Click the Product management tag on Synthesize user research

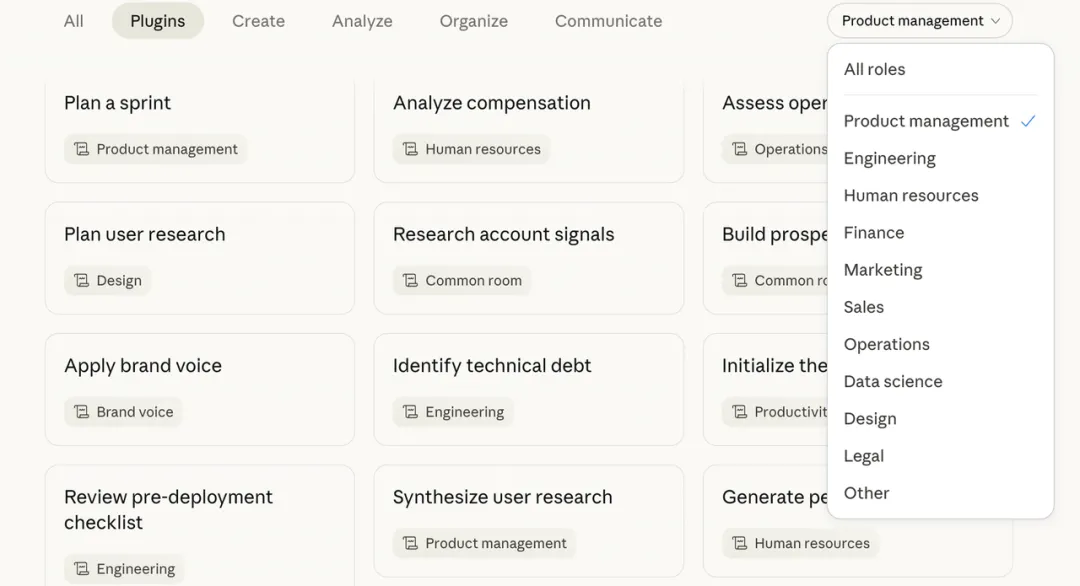pos(484,544)
